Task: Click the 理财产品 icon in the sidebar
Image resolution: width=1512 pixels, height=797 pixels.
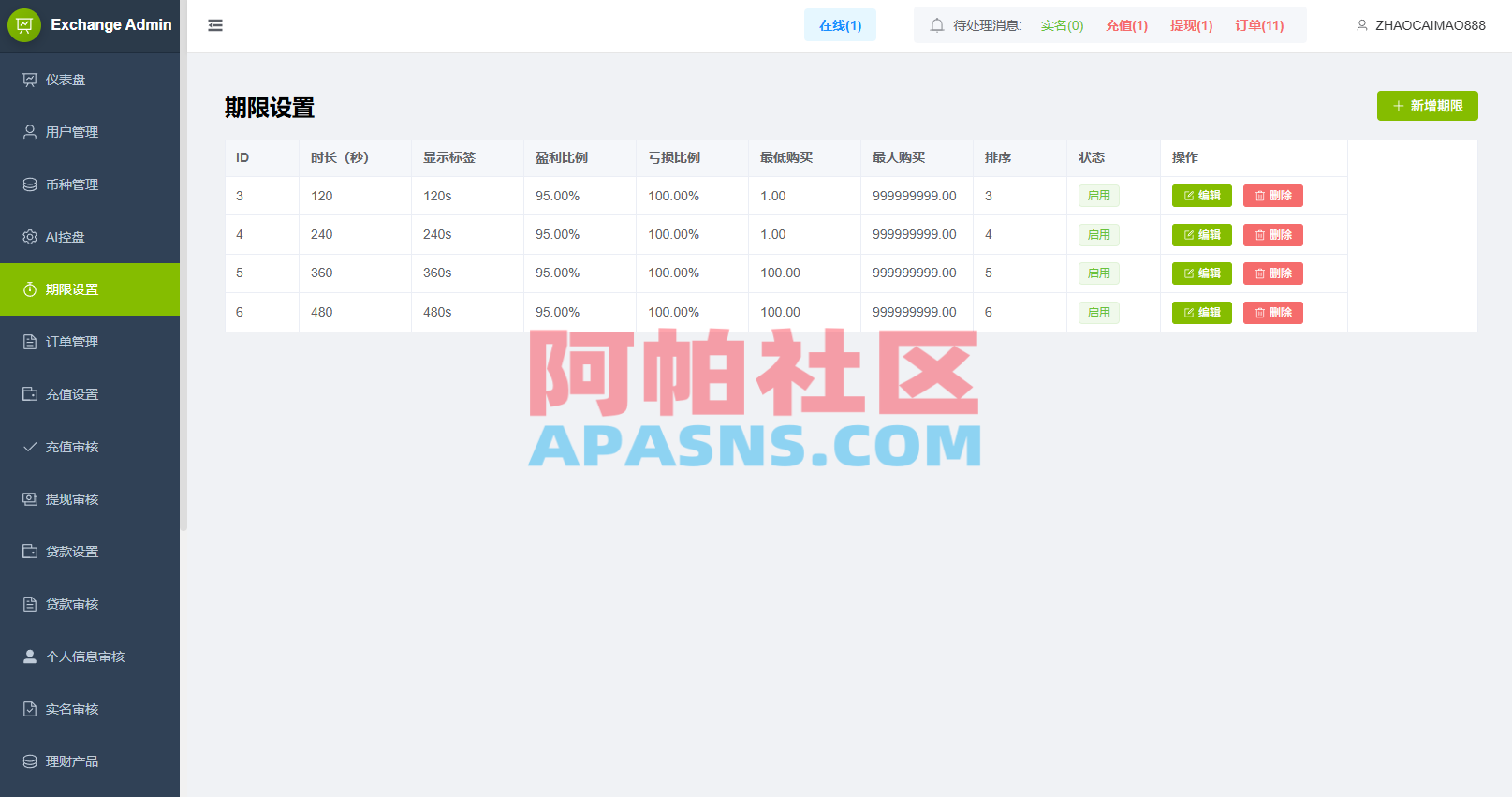Action: [30, 761]
